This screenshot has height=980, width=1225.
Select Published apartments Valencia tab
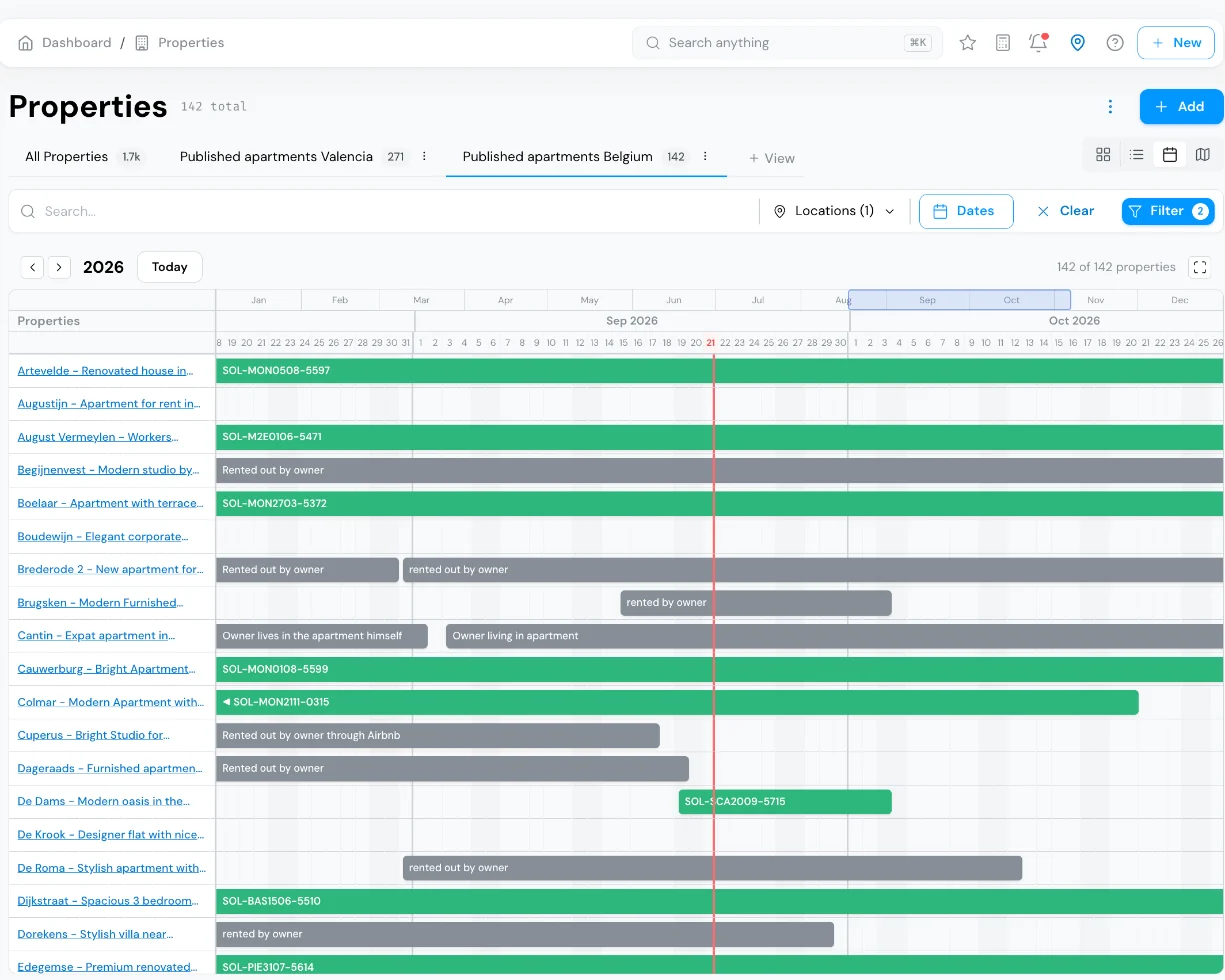tap(294, 157)
